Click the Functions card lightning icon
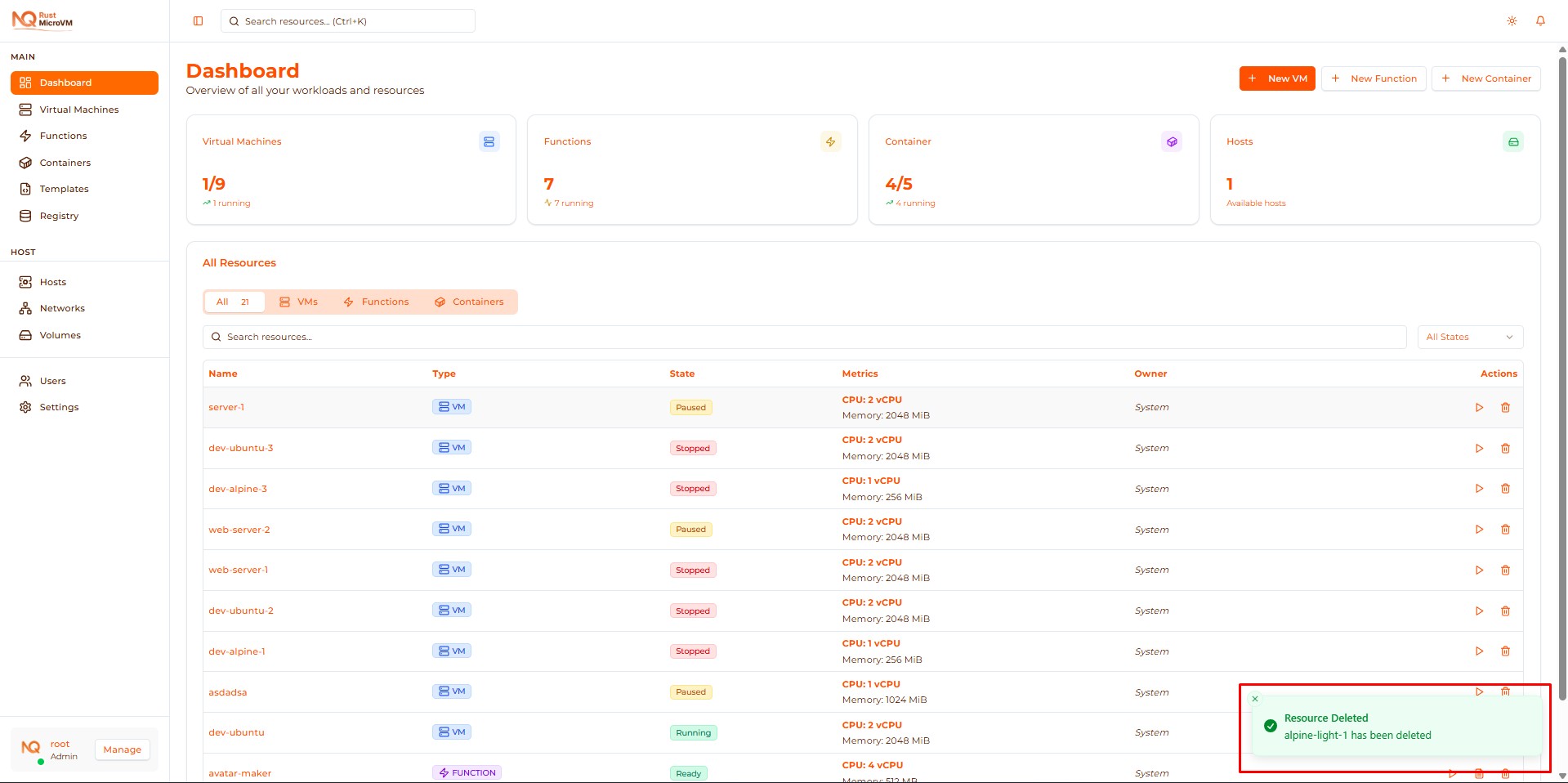The height and width of the screenshot is (783, 1568). [830, 142]
